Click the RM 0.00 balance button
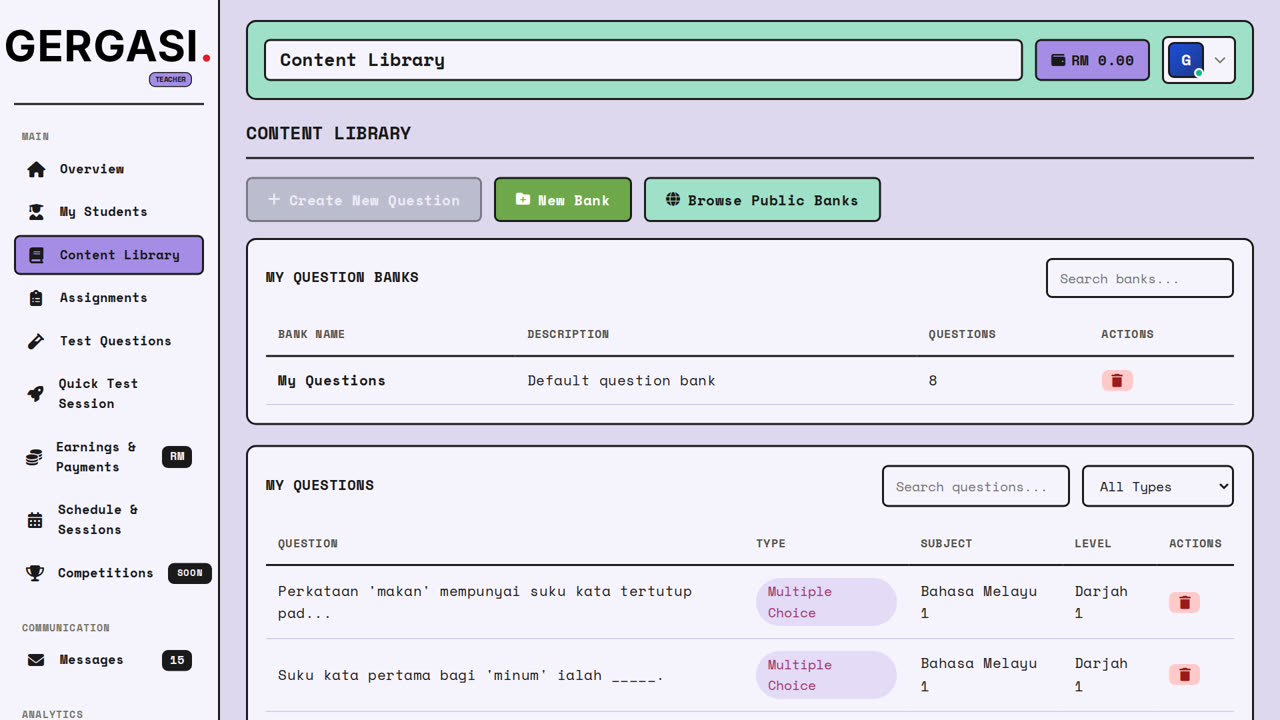 pos(1092,60)
